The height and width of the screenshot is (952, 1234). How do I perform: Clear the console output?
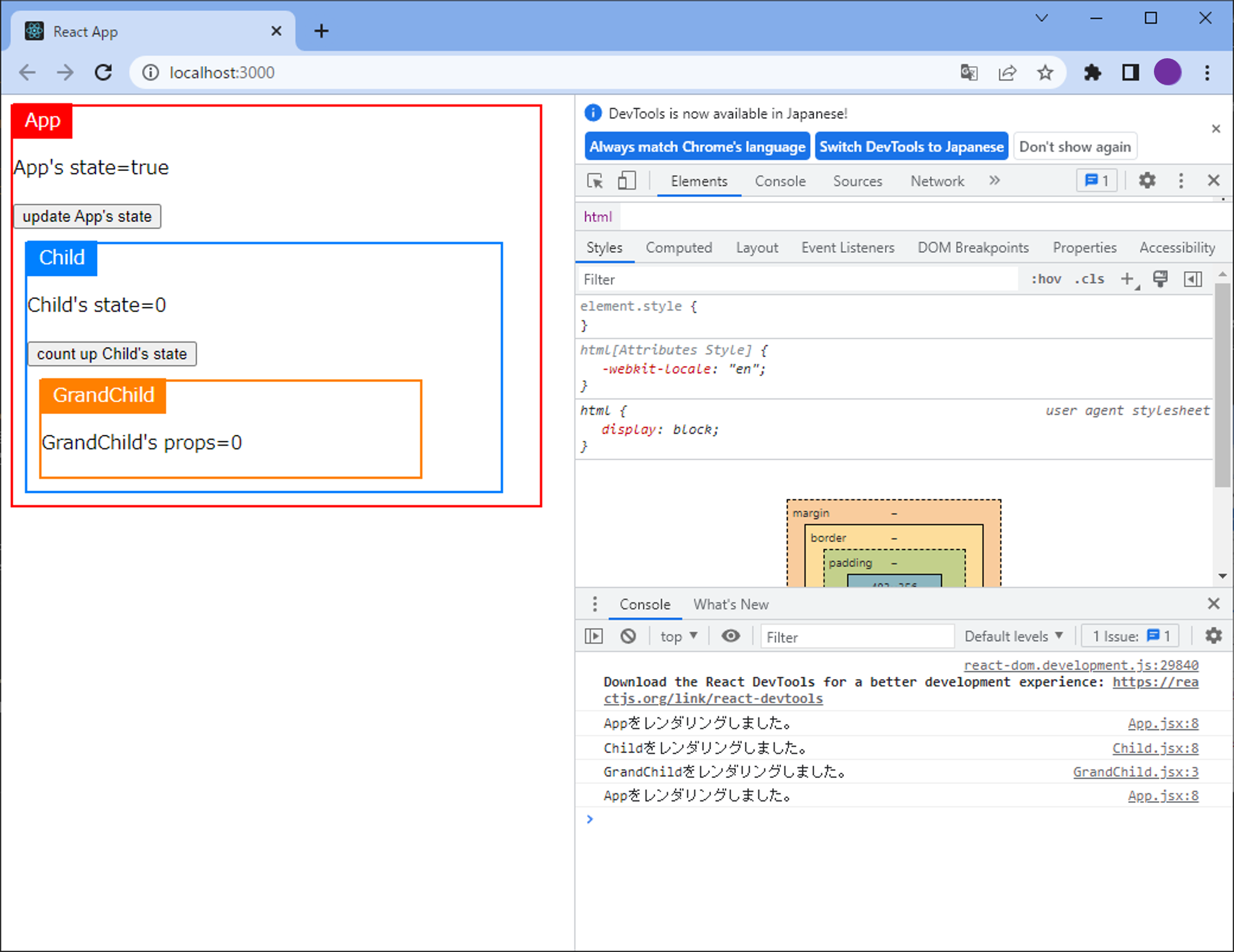pos(628,636)
